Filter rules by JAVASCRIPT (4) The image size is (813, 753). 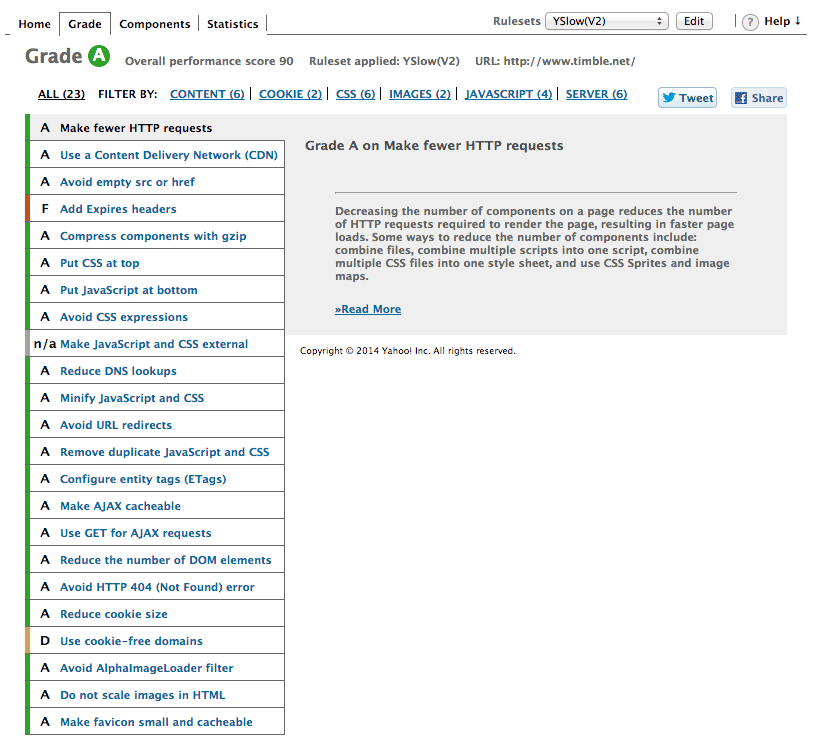pyautogui.click(x=509, y=94)
